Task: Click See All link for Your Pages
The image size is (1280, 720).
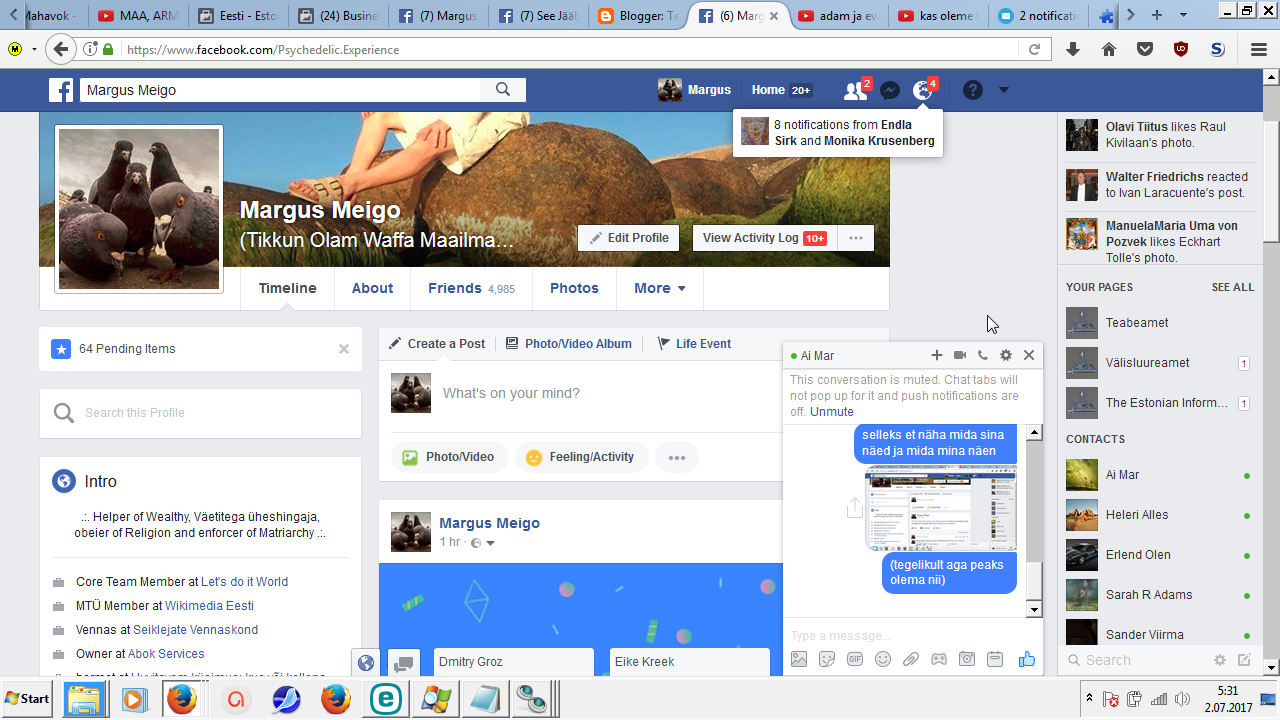Action: click(1233, 287)
